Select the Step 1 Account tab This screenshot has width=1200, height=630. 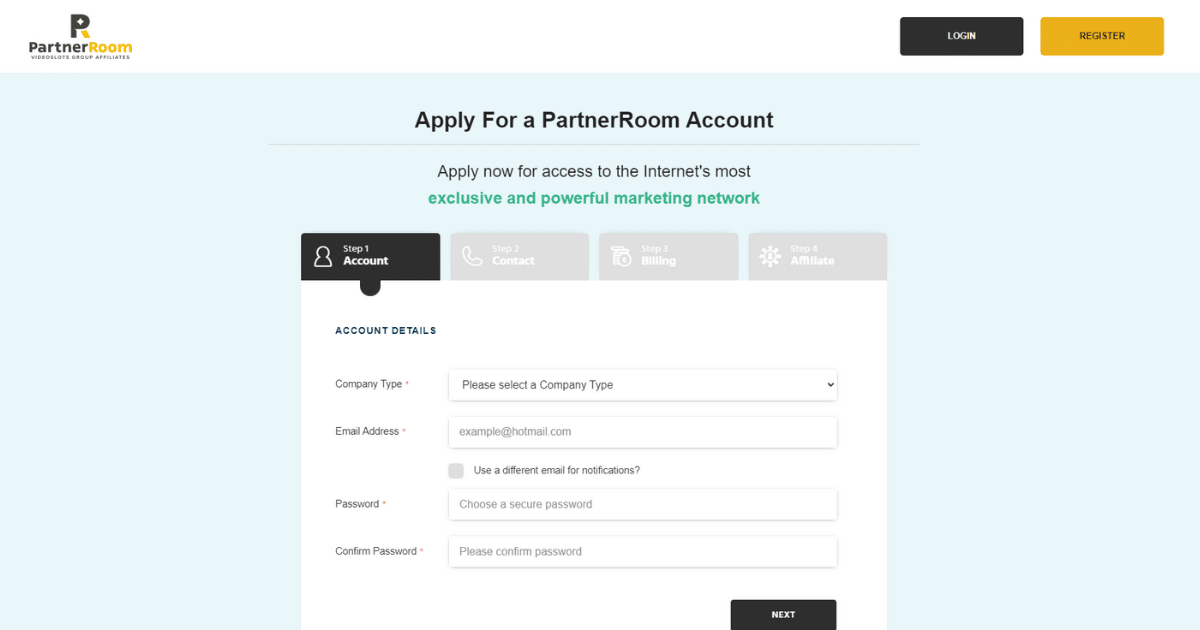[370, 256]
